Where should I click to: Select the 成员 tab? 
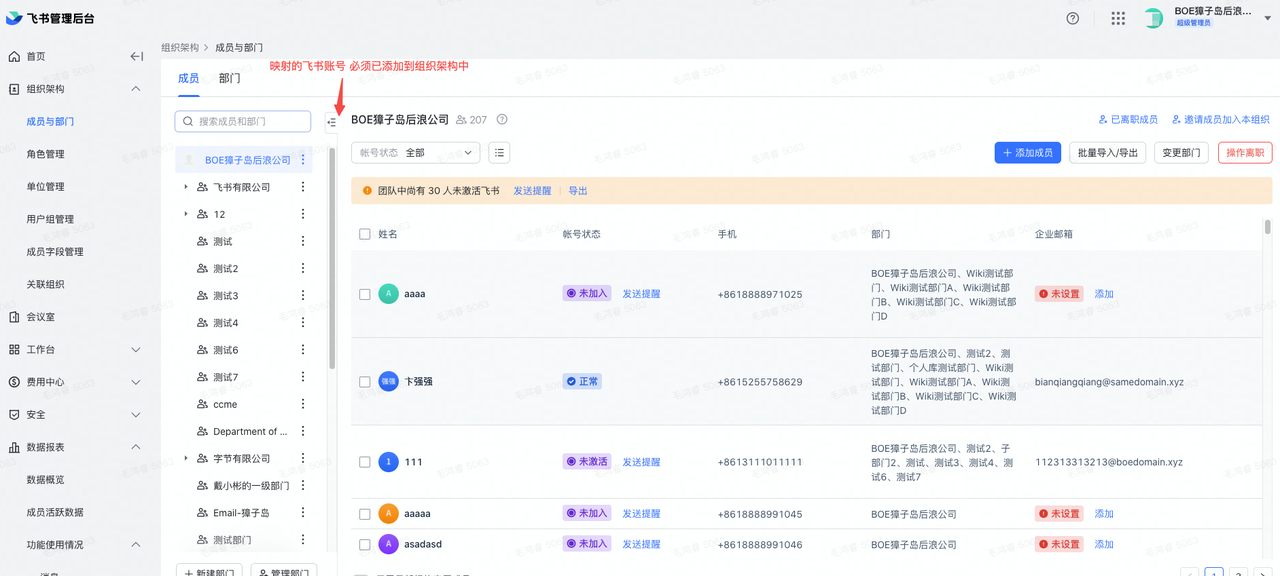pyautogui.click(x=188, y=78)
